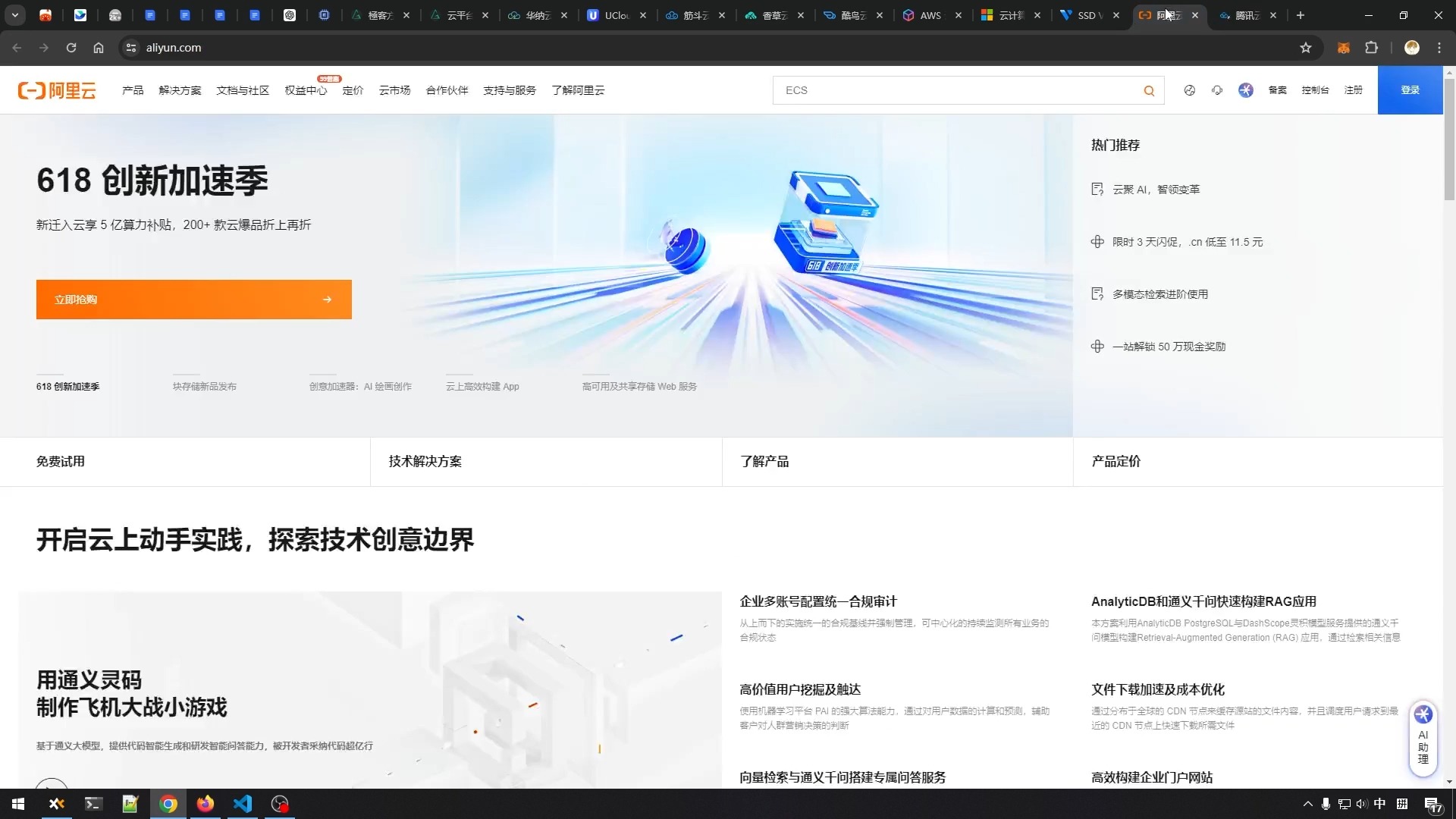Click the 注册 register link
This screenshot has width=1456, height=819.
click(x=1353, y=90)
